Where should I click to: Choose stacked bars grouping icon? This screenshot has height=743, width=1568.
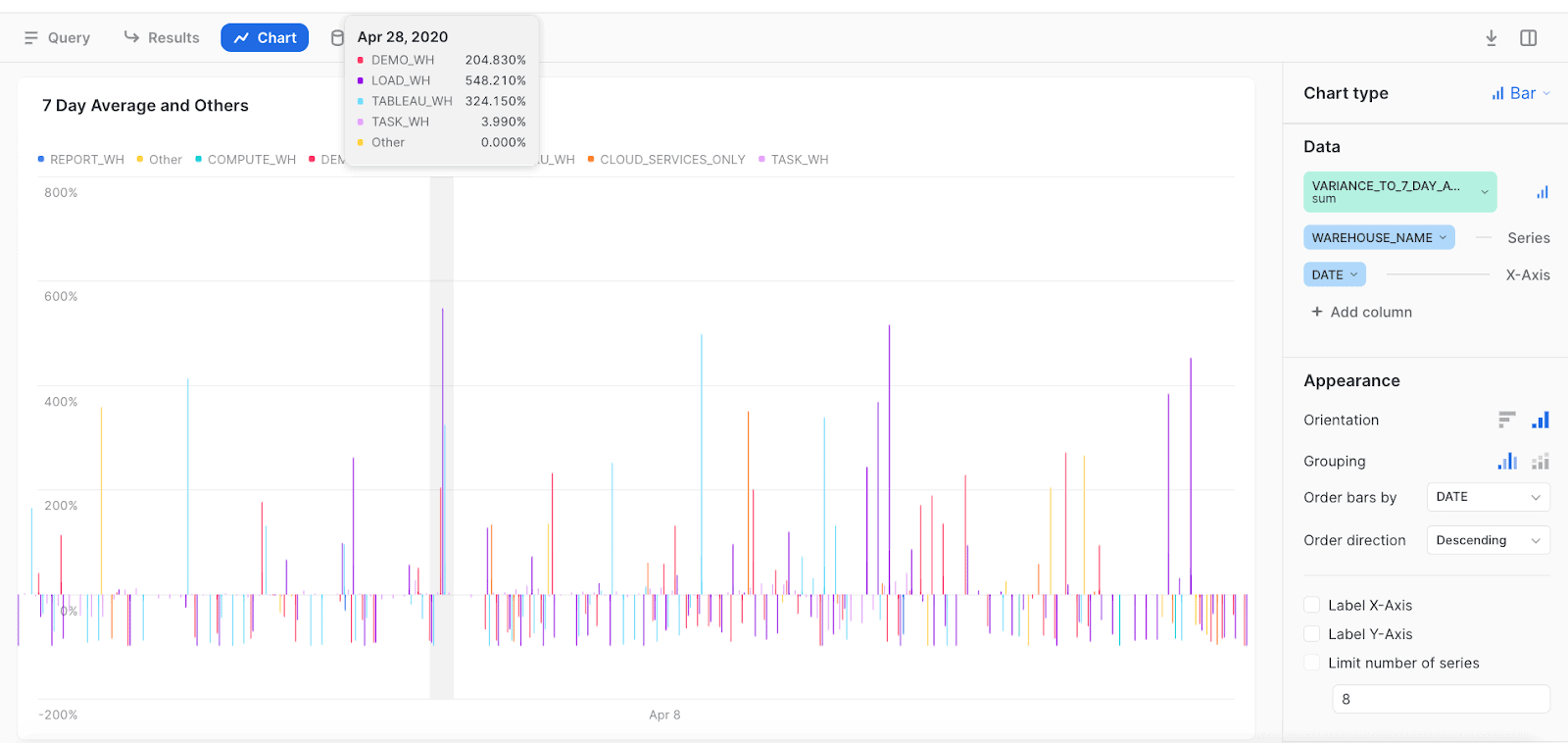click(1541, 461)
